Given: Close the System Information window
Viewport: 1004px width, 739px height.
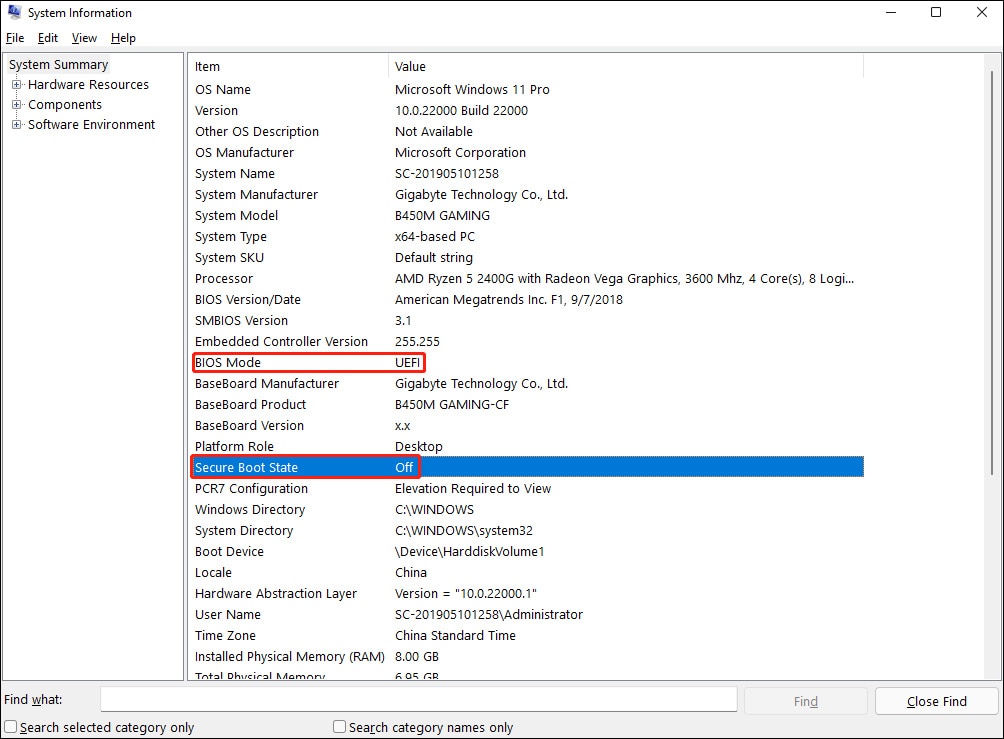Looking at the screenshot, I should click(982, 12).
